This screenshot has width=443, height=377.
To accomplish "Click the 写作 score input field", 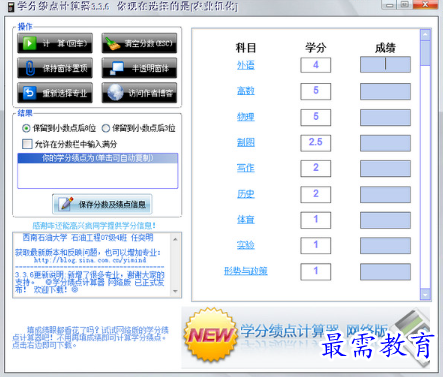I will pyautogui.click(x=385, y=169).
